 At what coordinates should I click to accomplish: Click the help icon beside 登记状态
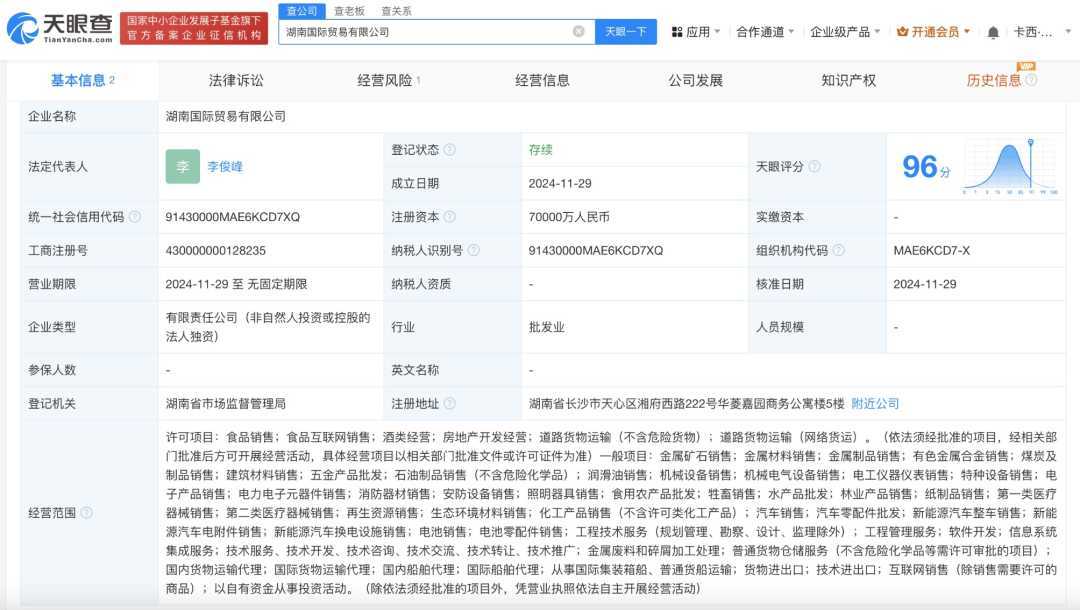450,150
